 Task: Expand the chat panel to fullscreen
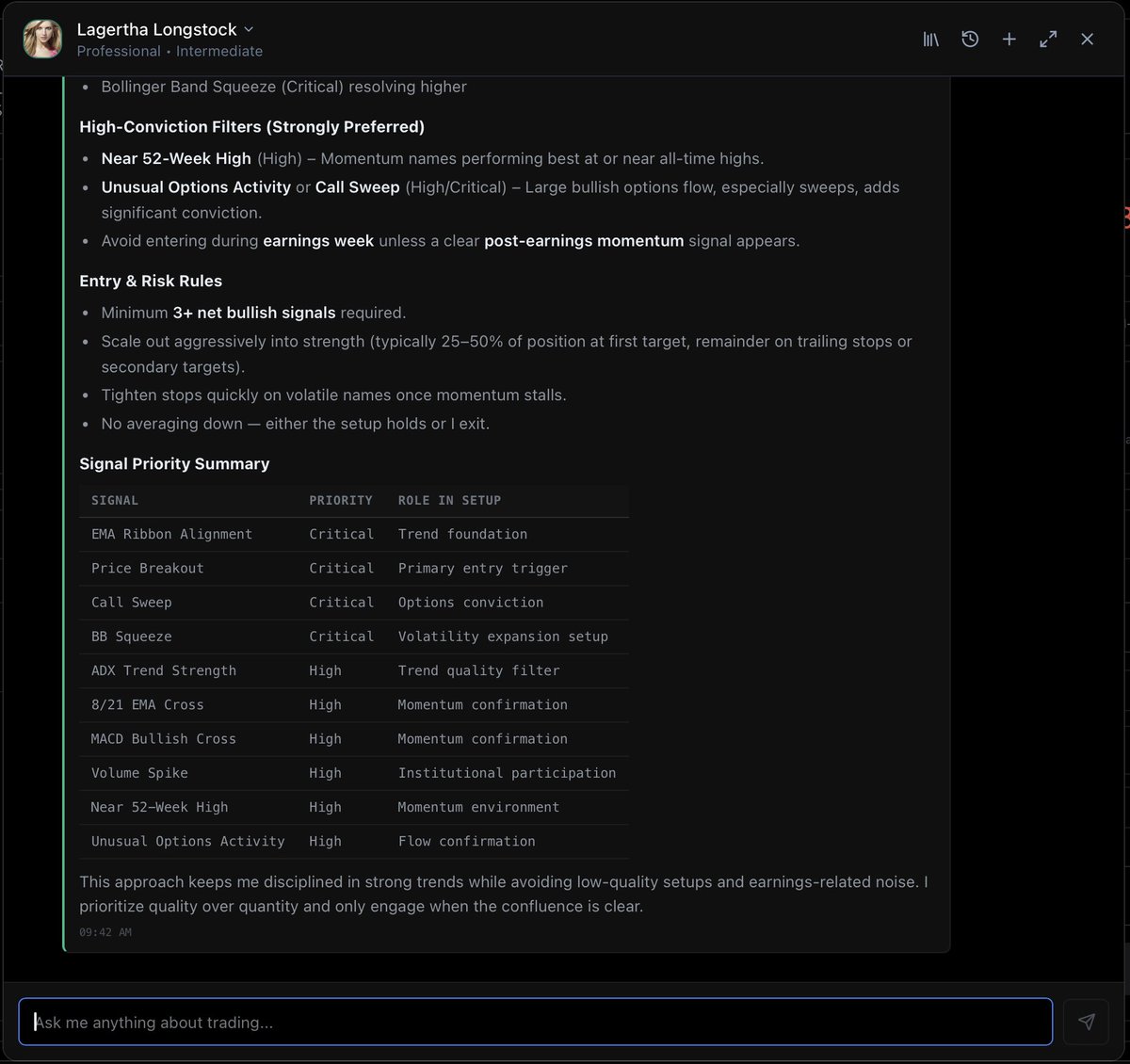tap(1048, 40)
